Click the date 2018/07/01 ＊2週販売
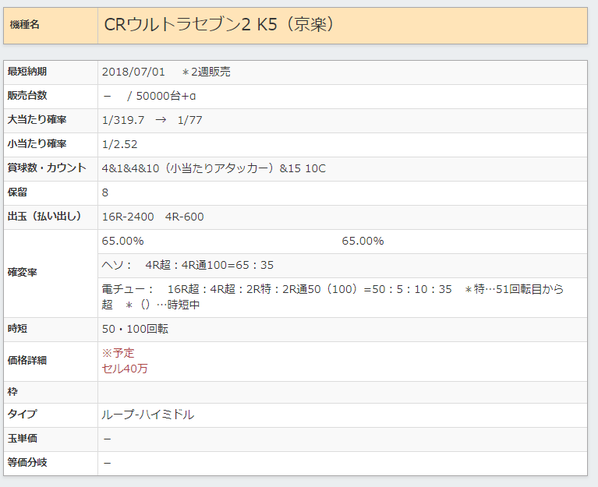This screenshot has height=487, width=598. 166,72
